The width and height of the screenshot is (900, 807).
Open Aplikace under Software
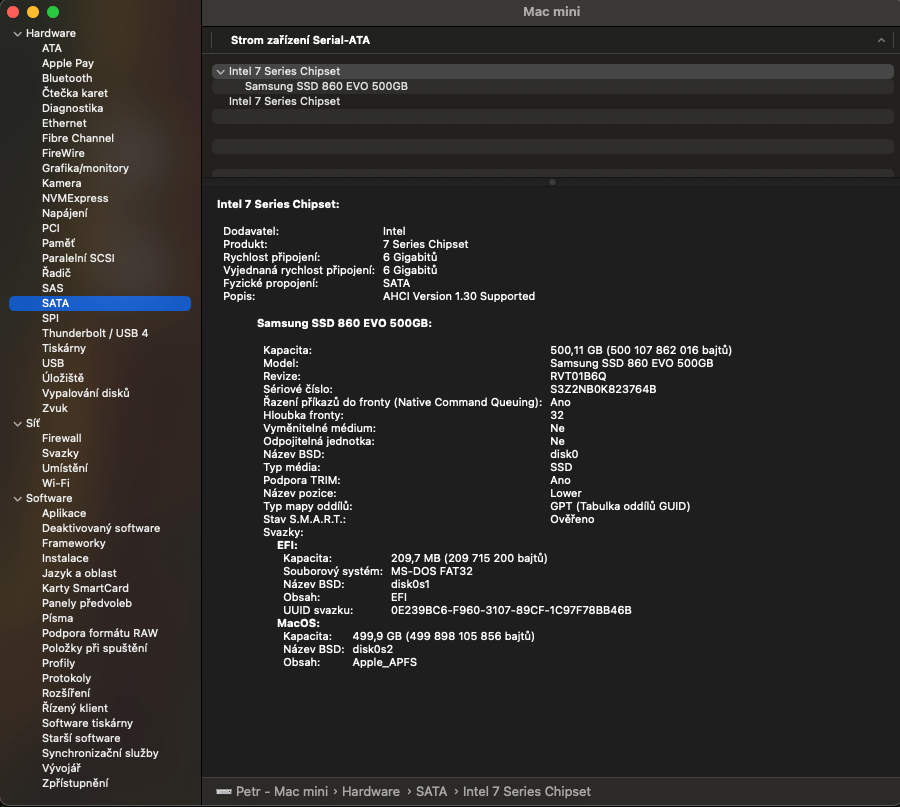(64, 513)
